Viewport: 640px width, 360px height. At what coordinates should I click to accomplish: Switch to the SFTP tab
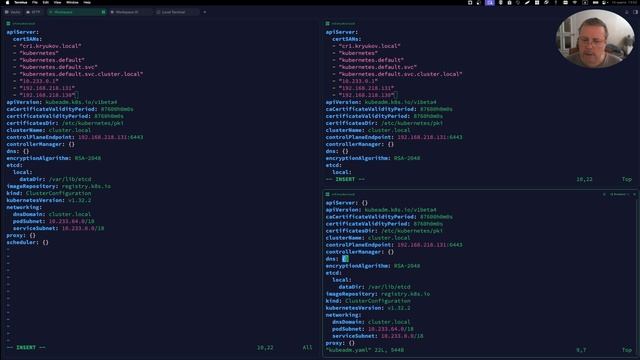33,12
